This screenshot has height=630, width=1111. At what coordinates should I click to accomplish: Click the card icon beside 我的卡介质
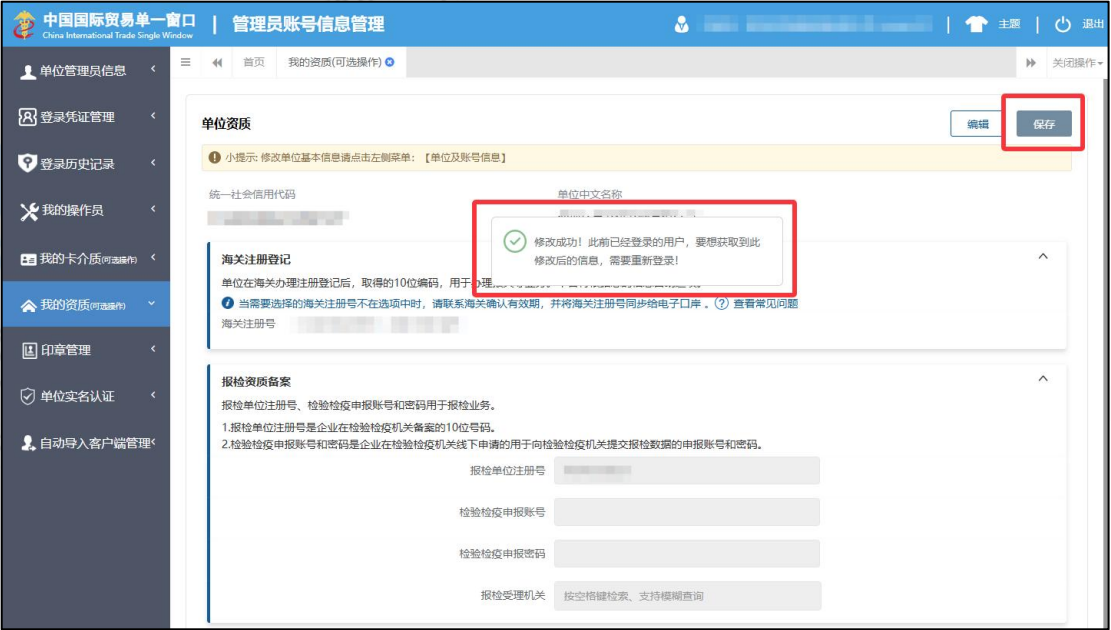28,259
